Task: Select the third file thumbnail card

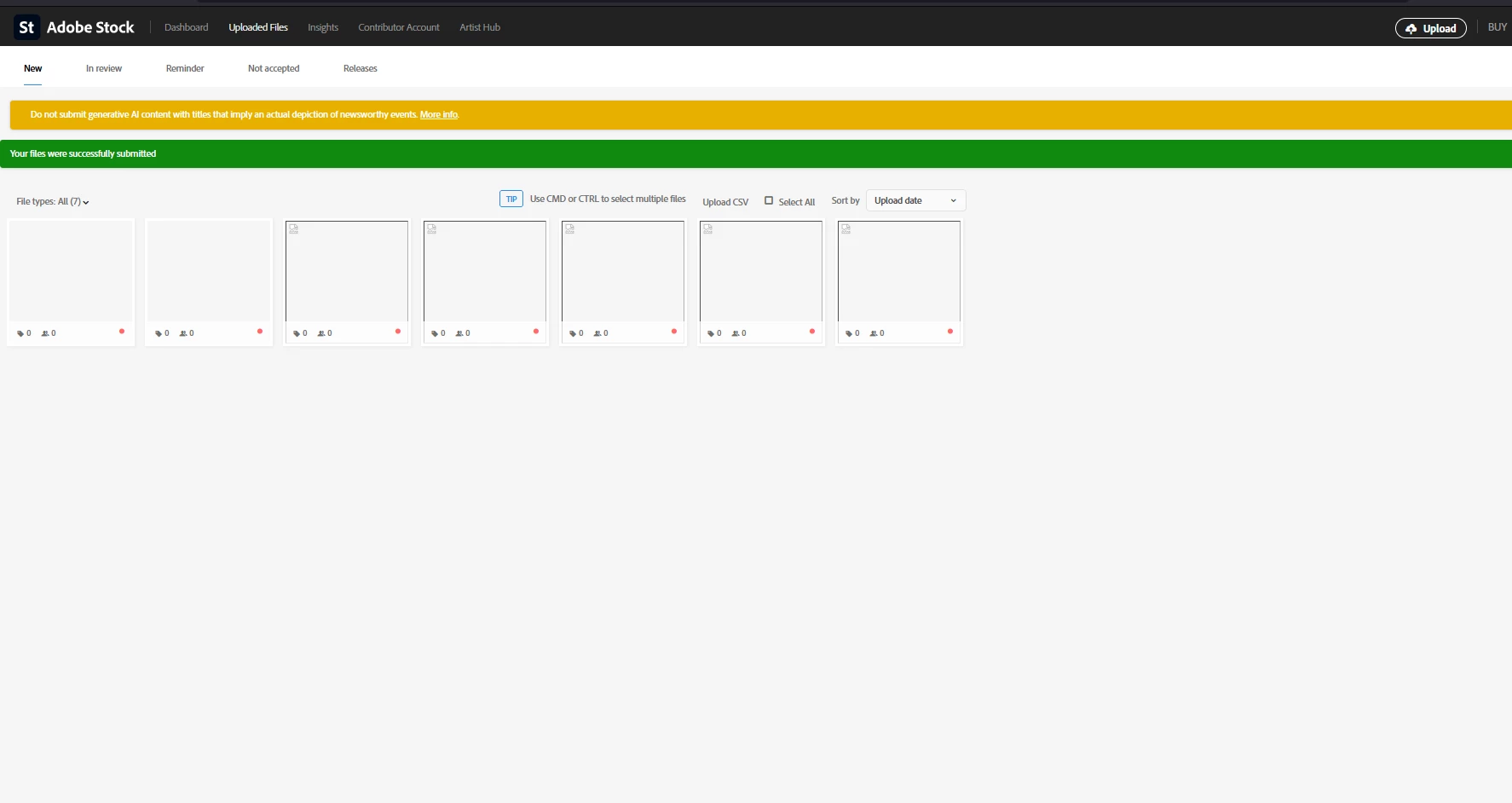Action: [347, 282]
